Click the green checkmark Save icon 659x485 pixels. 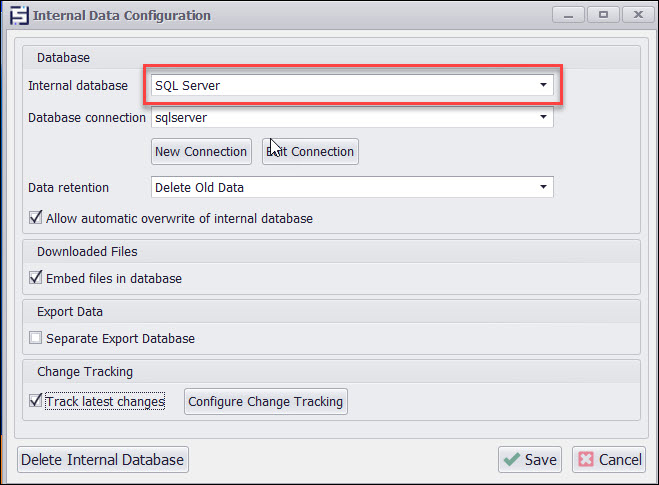(x=512, y=460)
